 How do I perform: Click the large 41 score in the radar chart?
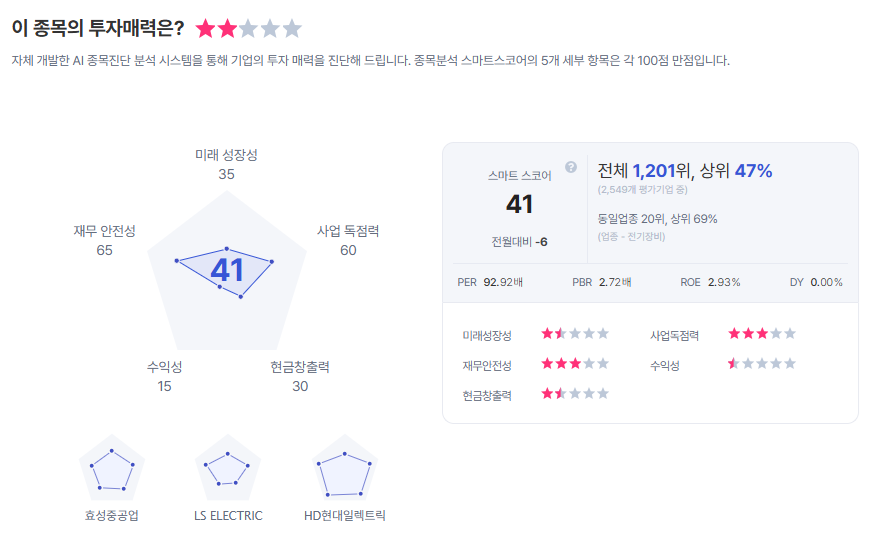tap(227, 270)
